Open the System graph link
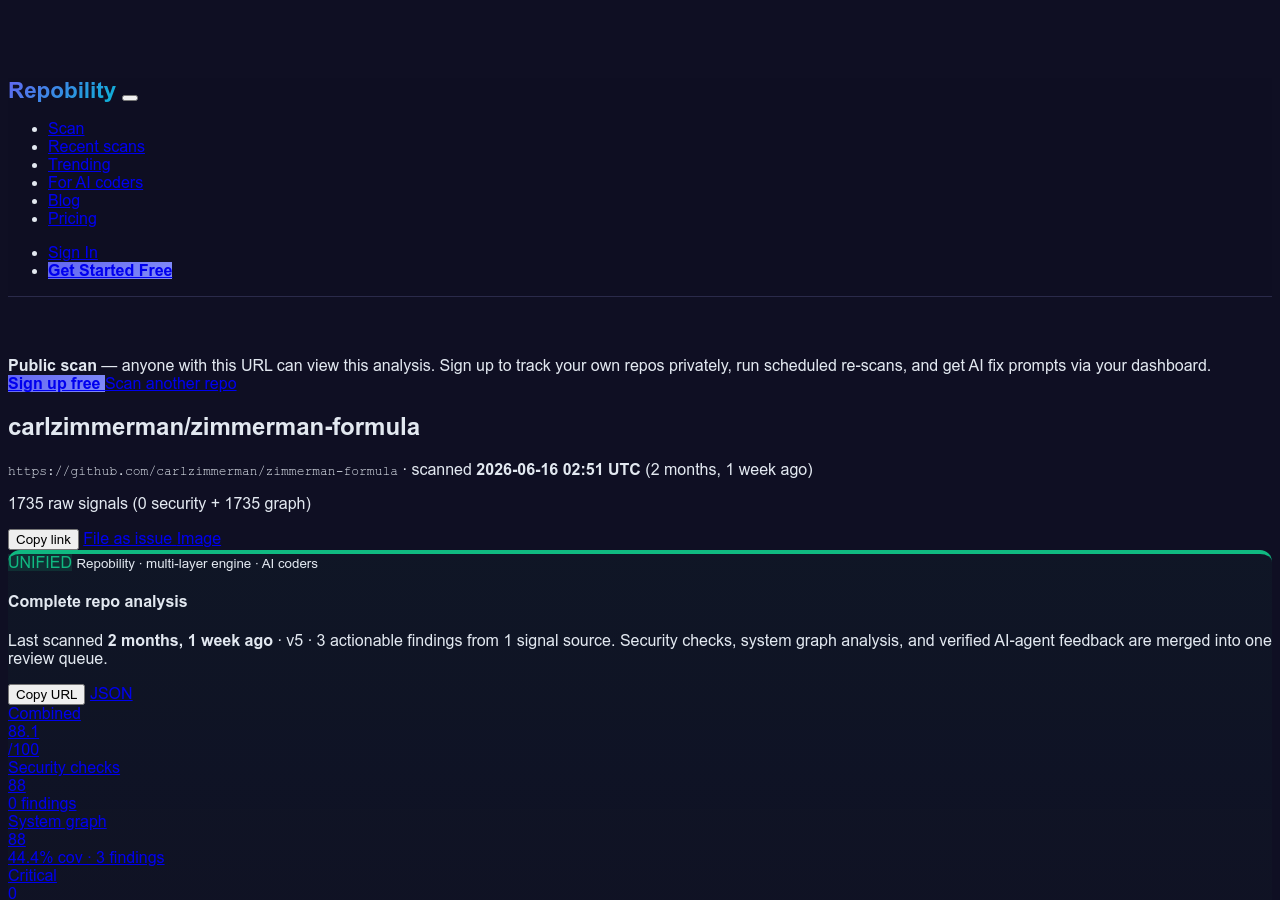1280x900 pixels. tap(57, 821)
